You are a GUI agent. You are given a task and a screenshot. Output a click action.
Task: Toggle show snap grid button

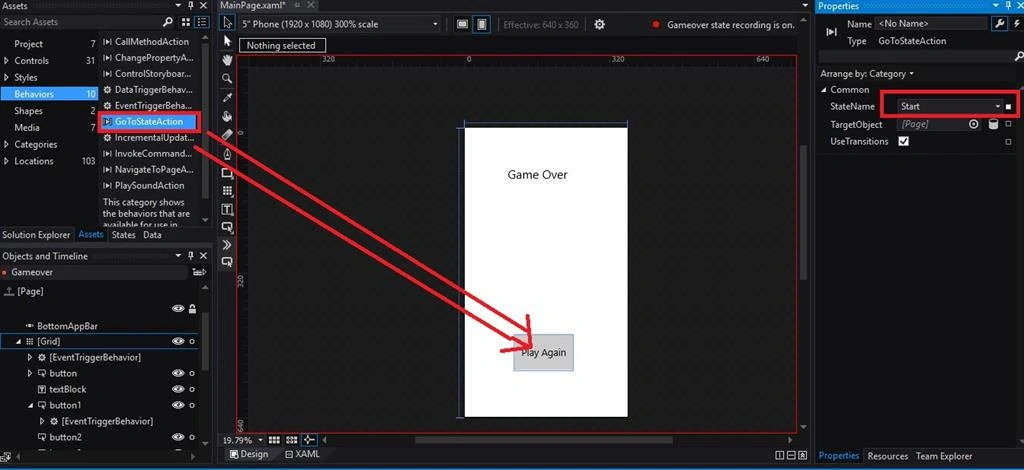pos(274,441)
